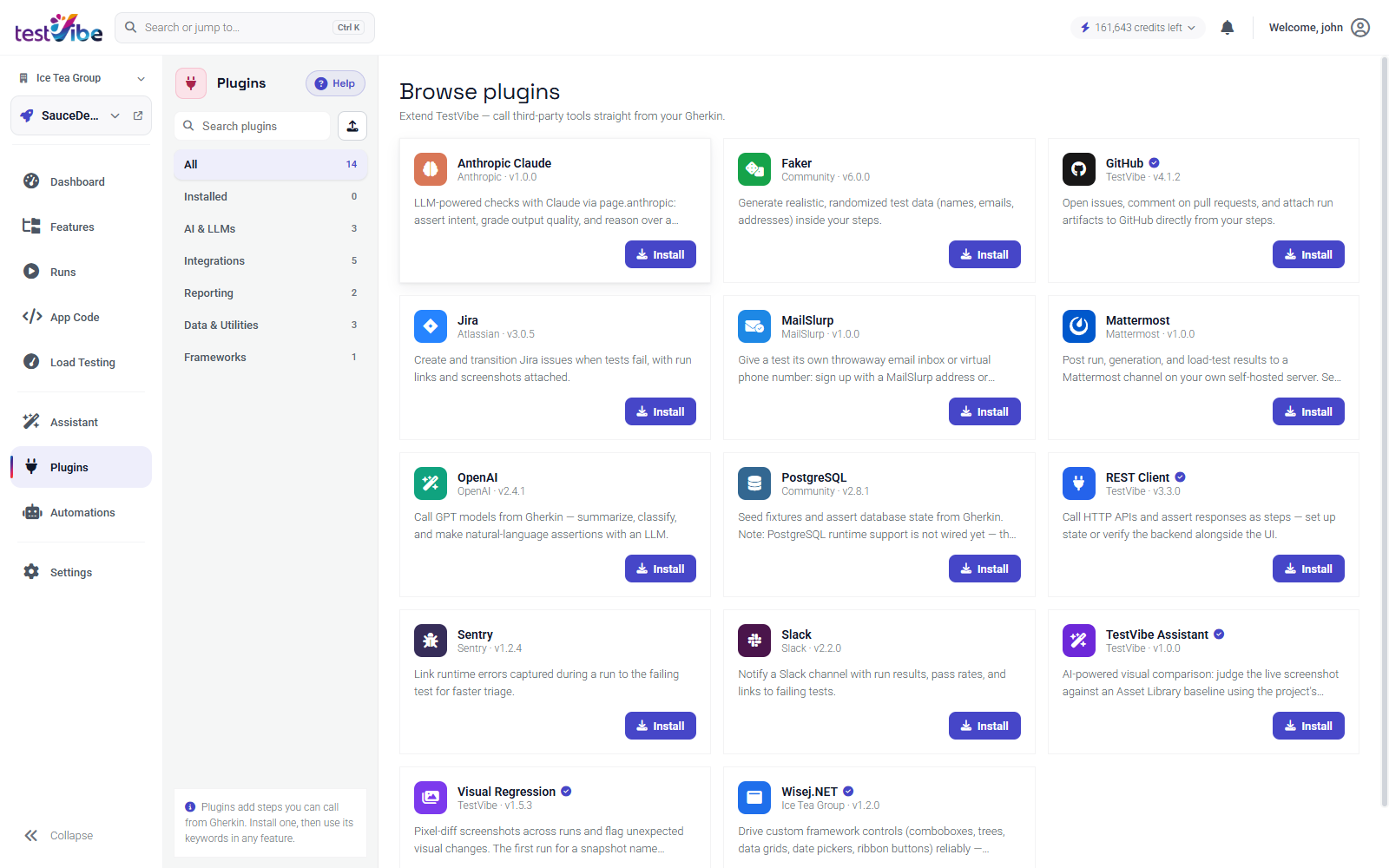Install the TestVibe Assistant plugin

[1308, 726]
